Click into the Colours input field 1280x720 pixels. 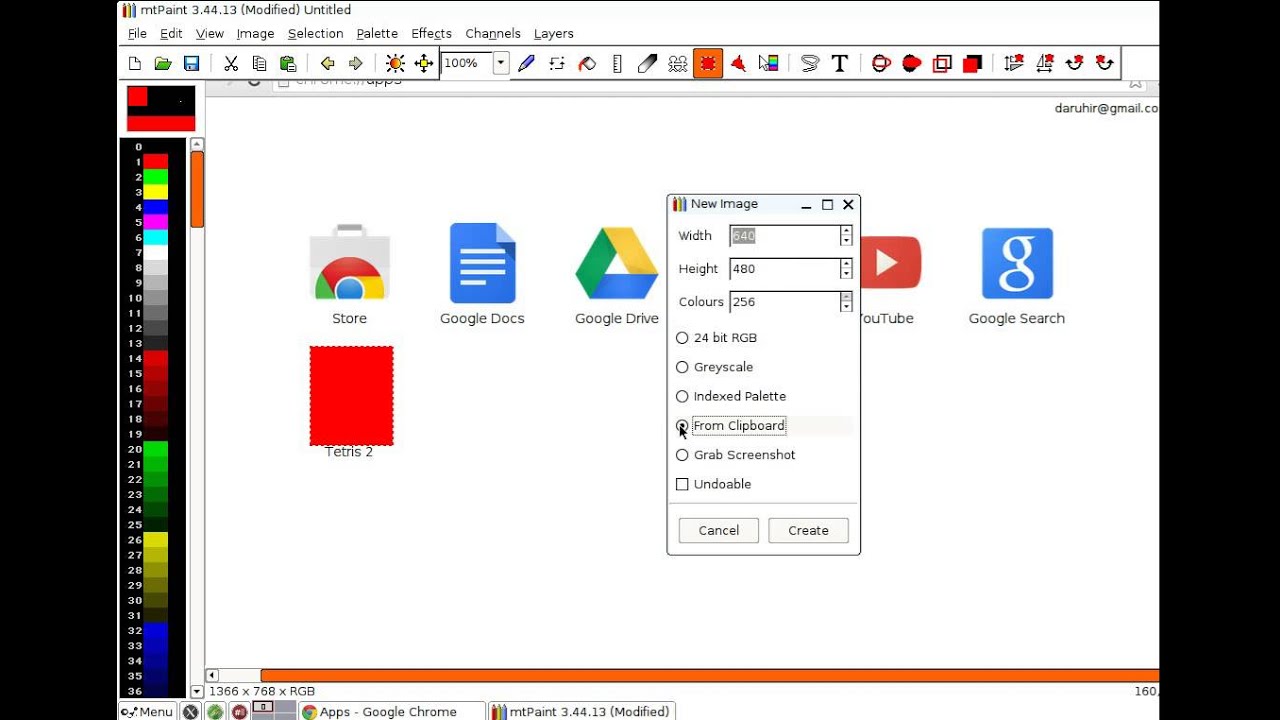(784, 302)
